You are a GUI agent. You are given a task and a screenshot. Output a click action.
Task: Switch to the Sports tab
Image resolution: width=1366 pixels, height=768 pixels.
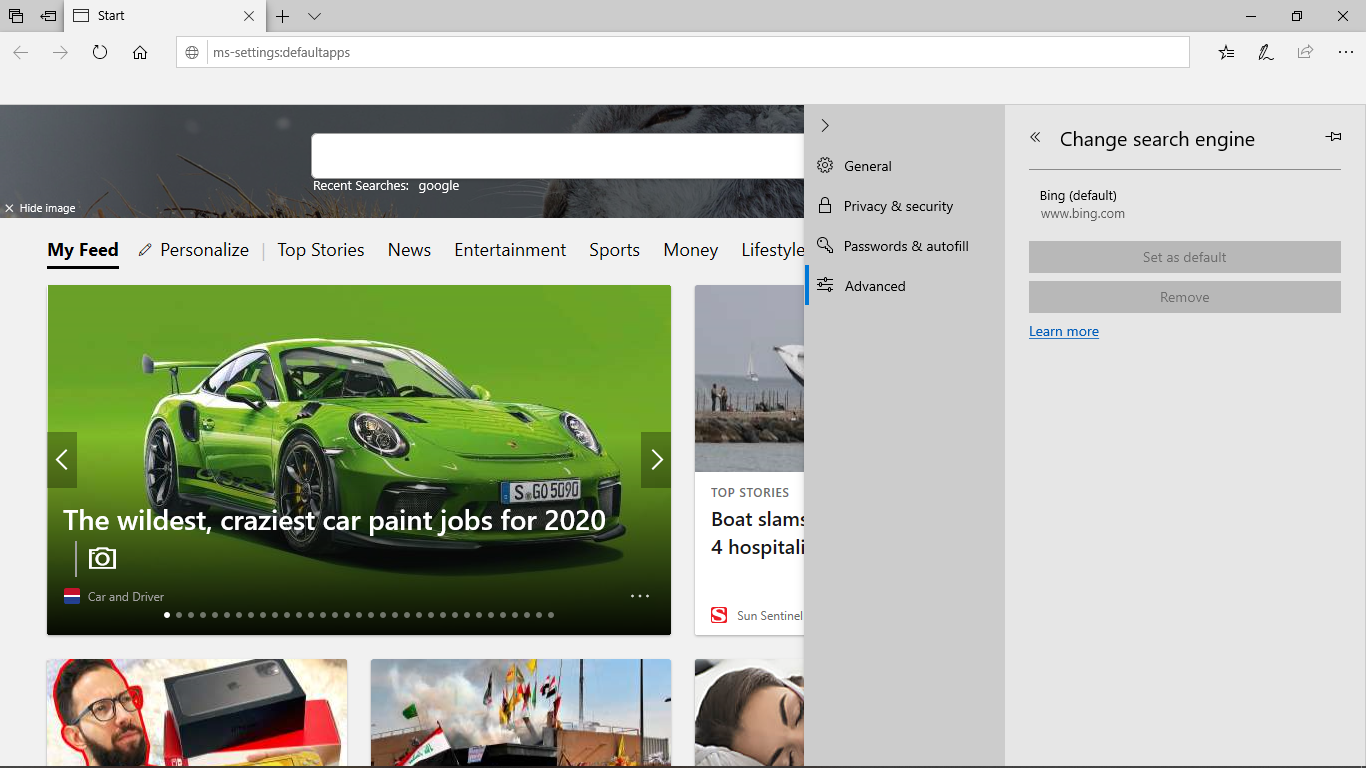pos(614,250)
